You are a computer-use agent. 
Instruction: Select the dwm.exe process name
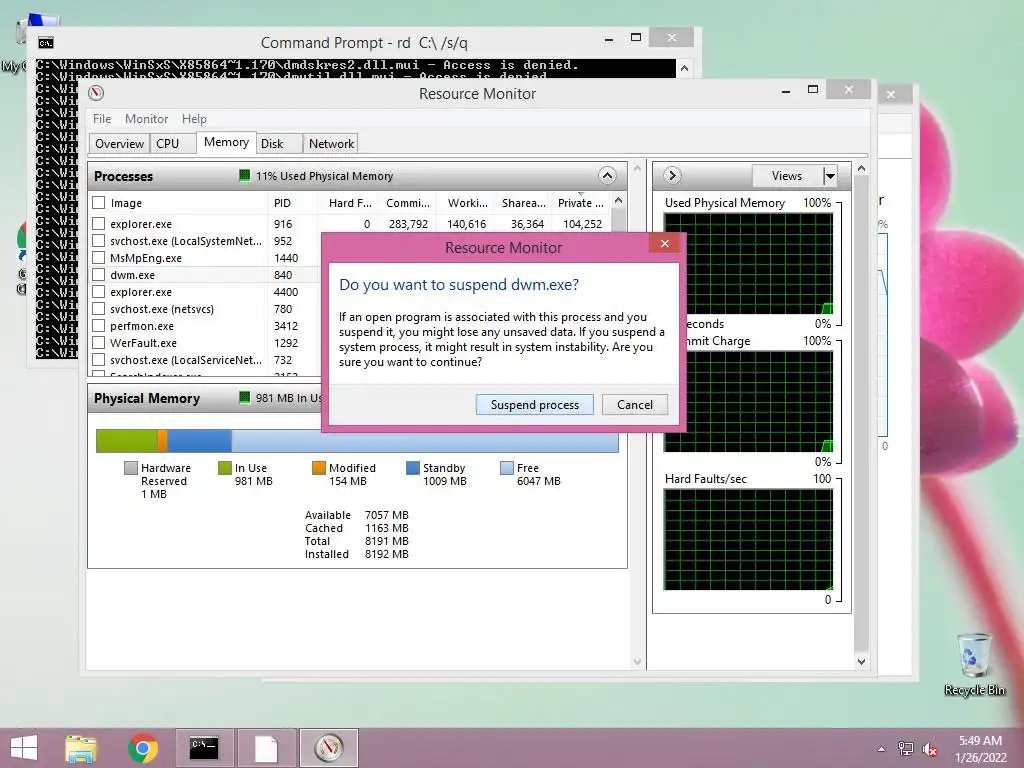[133, 275]
